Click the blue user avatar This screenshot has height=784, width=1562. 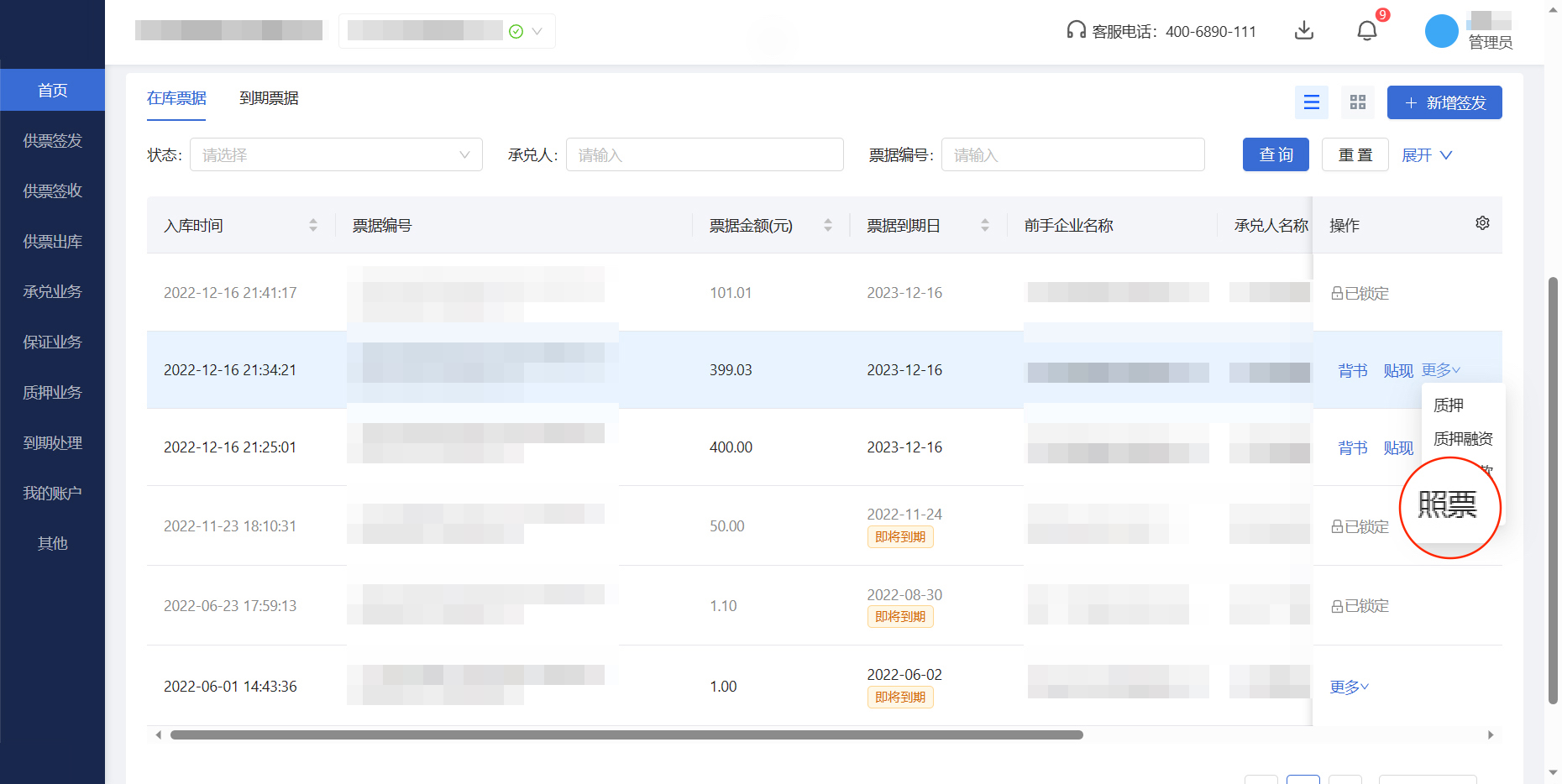click(x=1441, y=31)
